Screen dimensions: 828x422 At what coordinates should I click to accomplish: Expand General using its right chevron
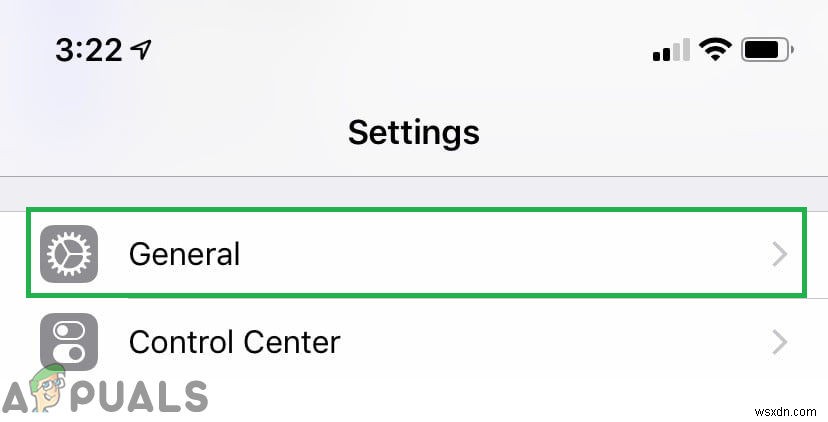780,254
